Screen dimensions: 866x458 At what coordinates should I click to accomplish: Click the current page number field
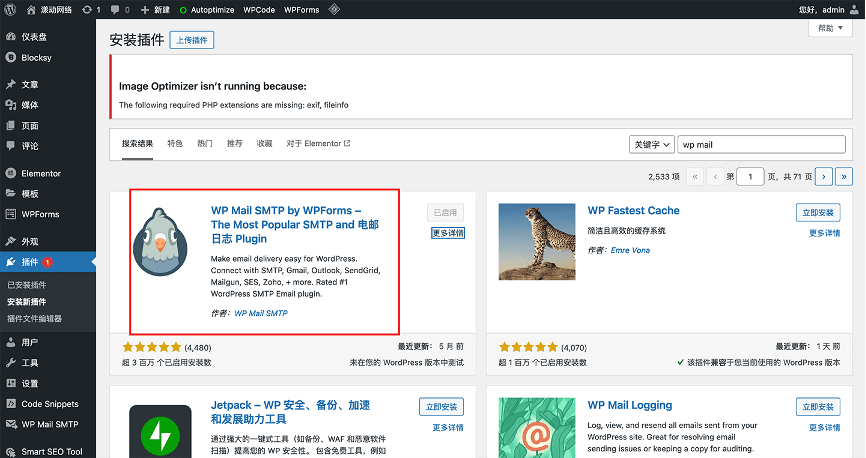pos(750,177)
